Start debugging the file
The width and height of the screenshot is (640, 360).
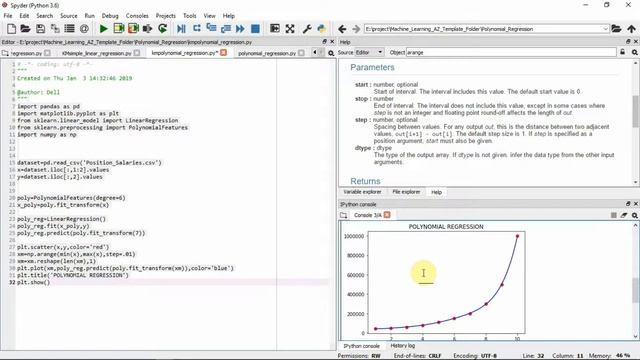[181, 29]
